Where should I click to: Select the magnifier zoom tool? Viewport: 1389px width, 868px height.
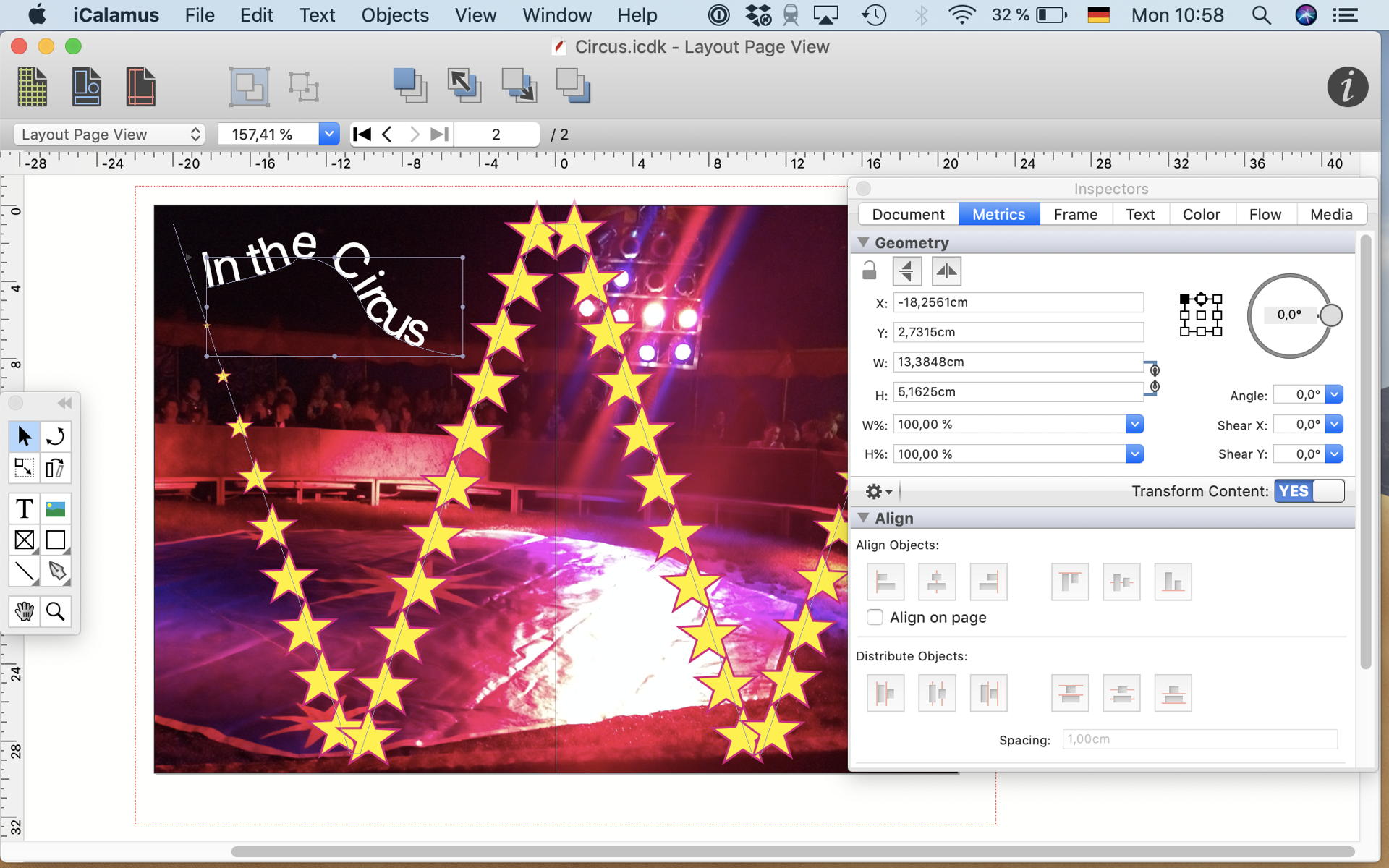pos(56,612)
